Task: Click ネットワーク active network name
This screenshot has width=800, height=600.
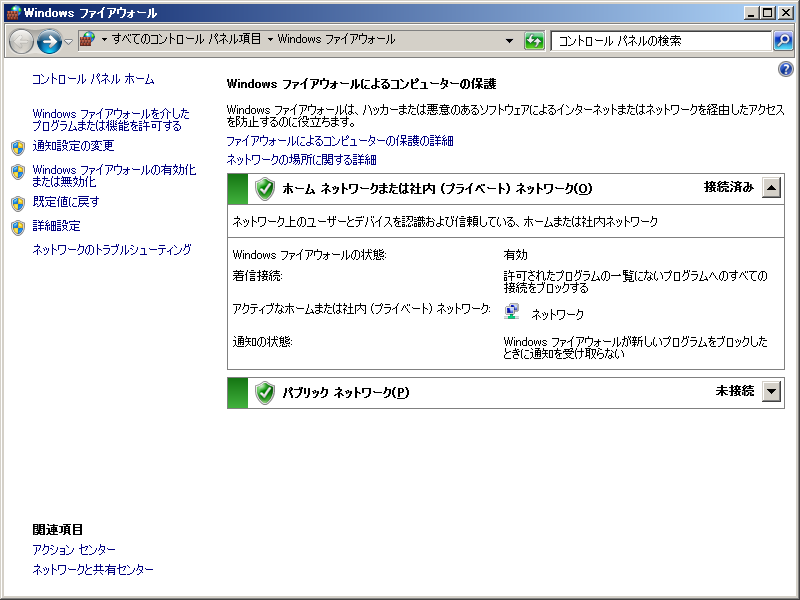Action: click(557, 314)
